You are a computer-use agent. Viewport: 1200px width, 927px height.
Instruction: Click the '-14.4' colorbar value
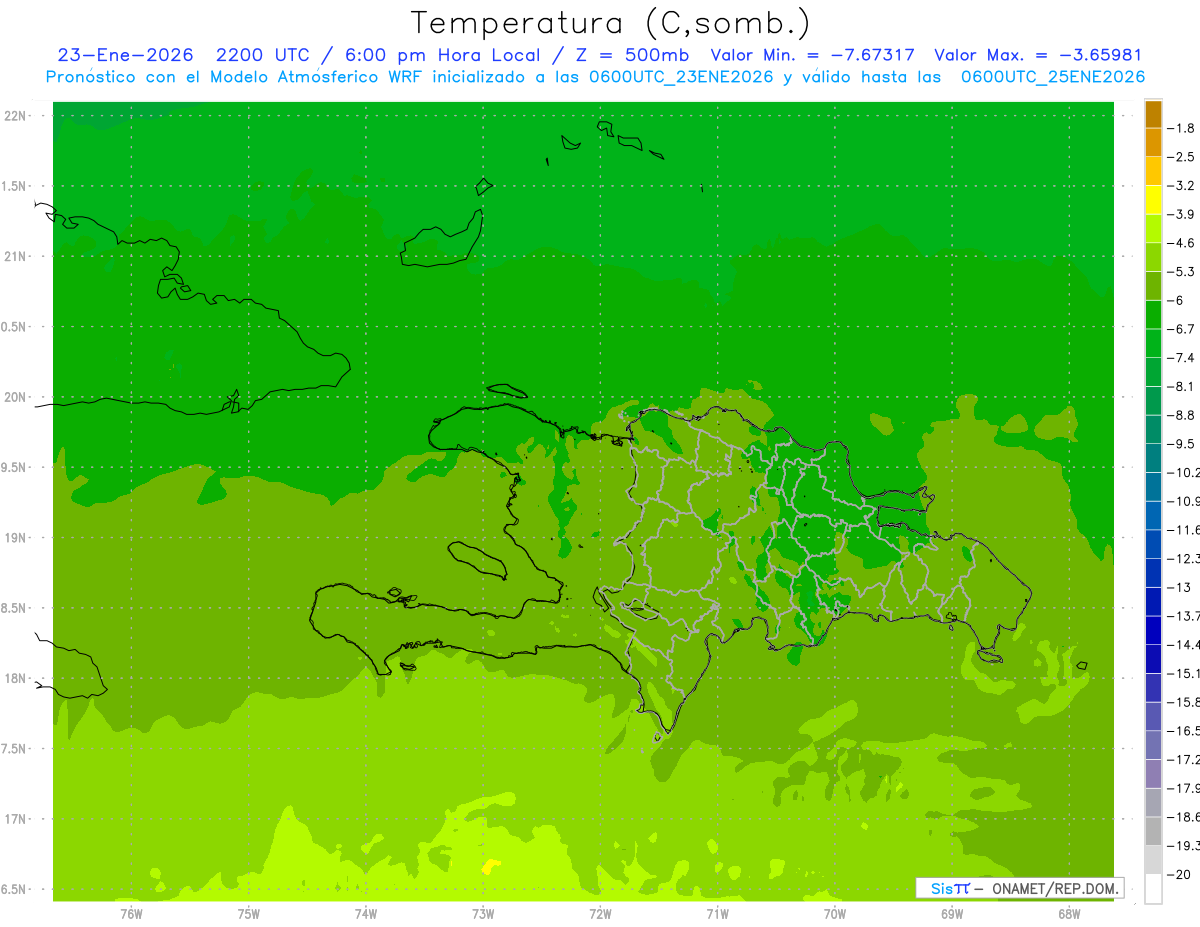pyautogui.click(x=1183, y=644)
